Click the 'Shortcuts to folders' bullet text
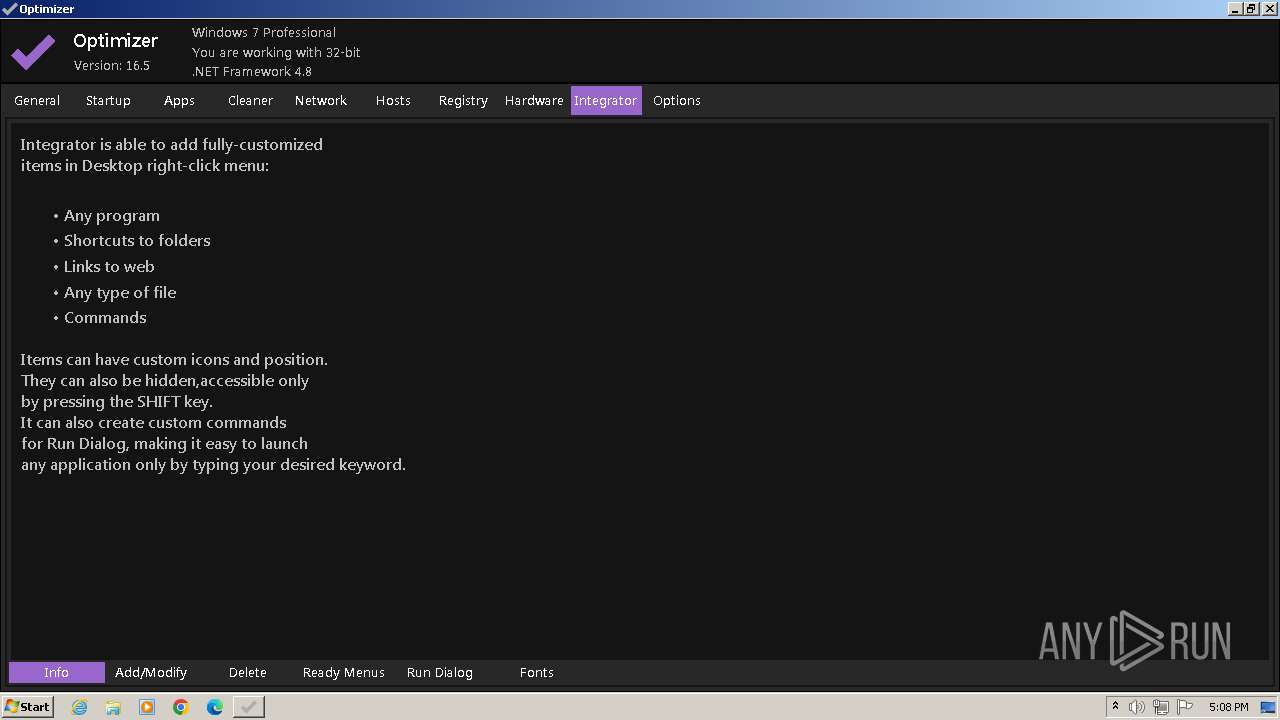Screen dimensions: 1280x720 [x=137, y=240]
